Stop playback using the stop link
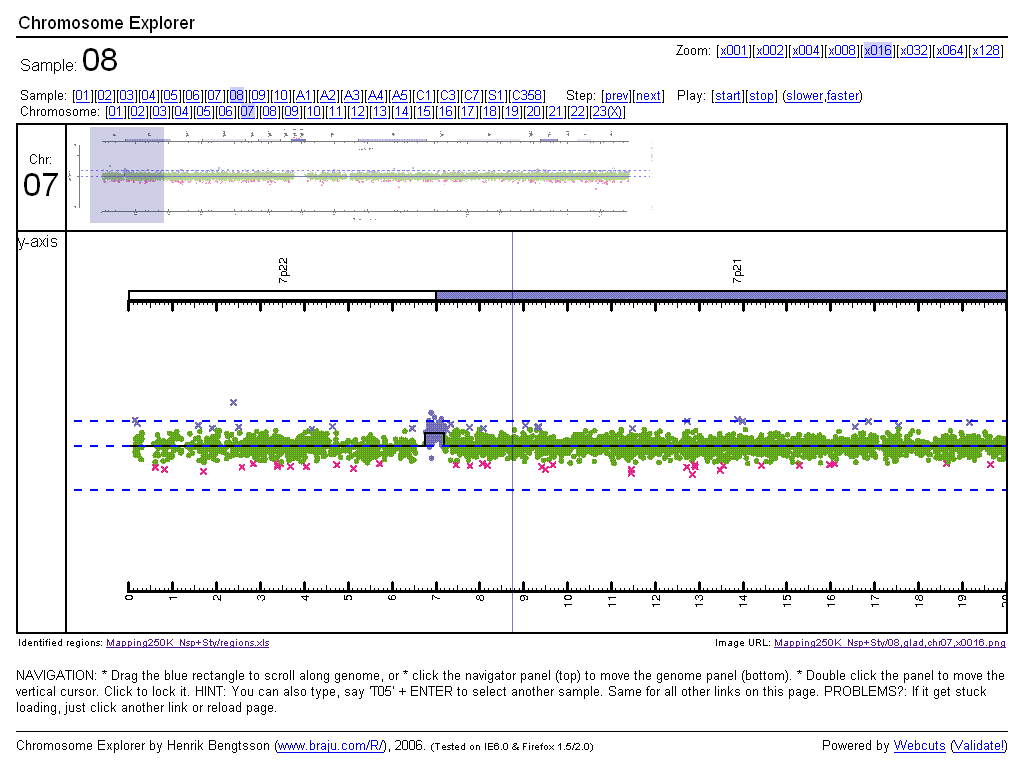Image resolution: width=1024 pixels, height=768 pixels. pyautogui.click(x=761, y=96)
